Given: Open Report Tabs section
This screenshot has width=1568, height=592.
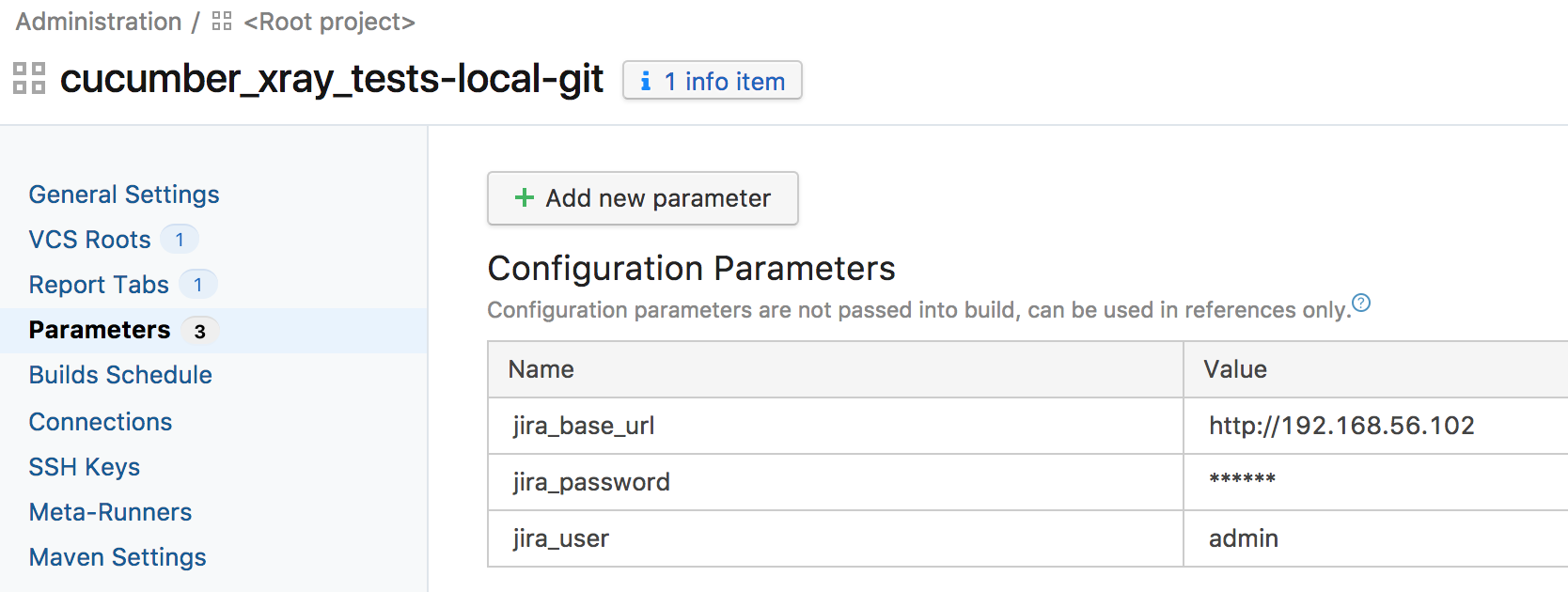Looking at the screenshot, I should (x=99, y=285).
